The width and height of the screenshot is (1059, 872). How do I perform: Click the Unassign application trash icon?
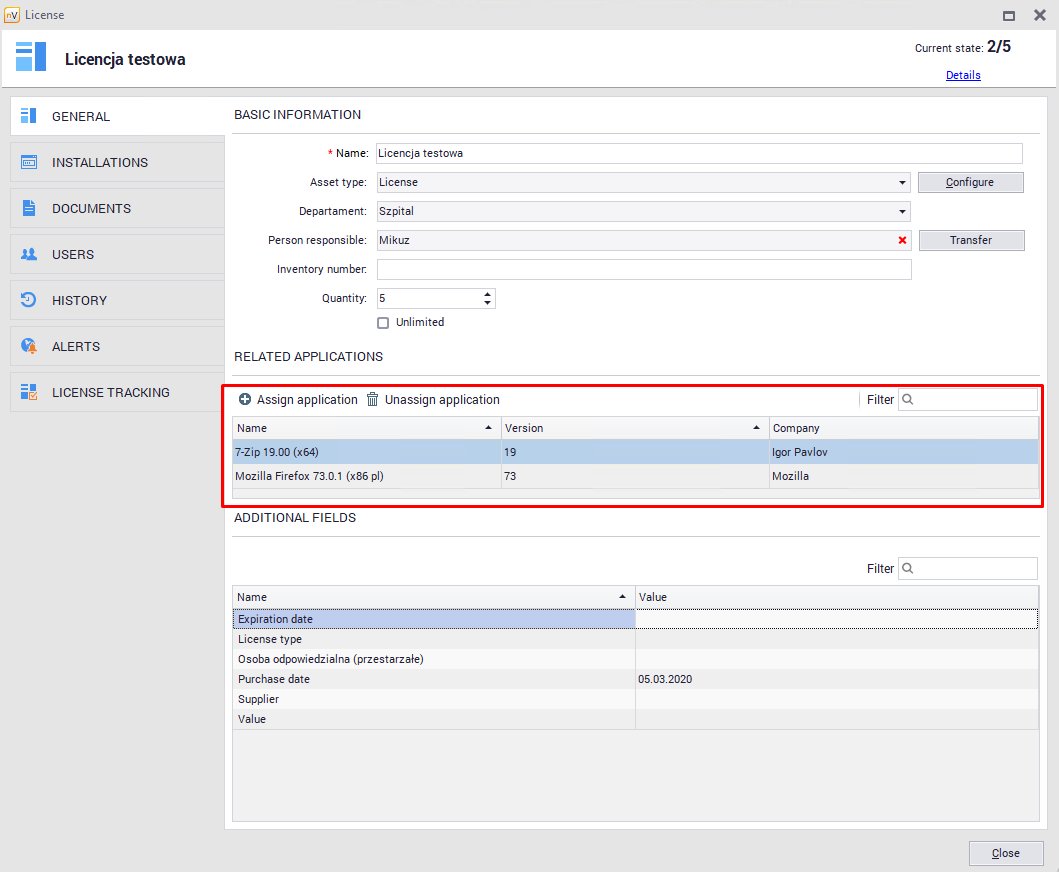373,399
